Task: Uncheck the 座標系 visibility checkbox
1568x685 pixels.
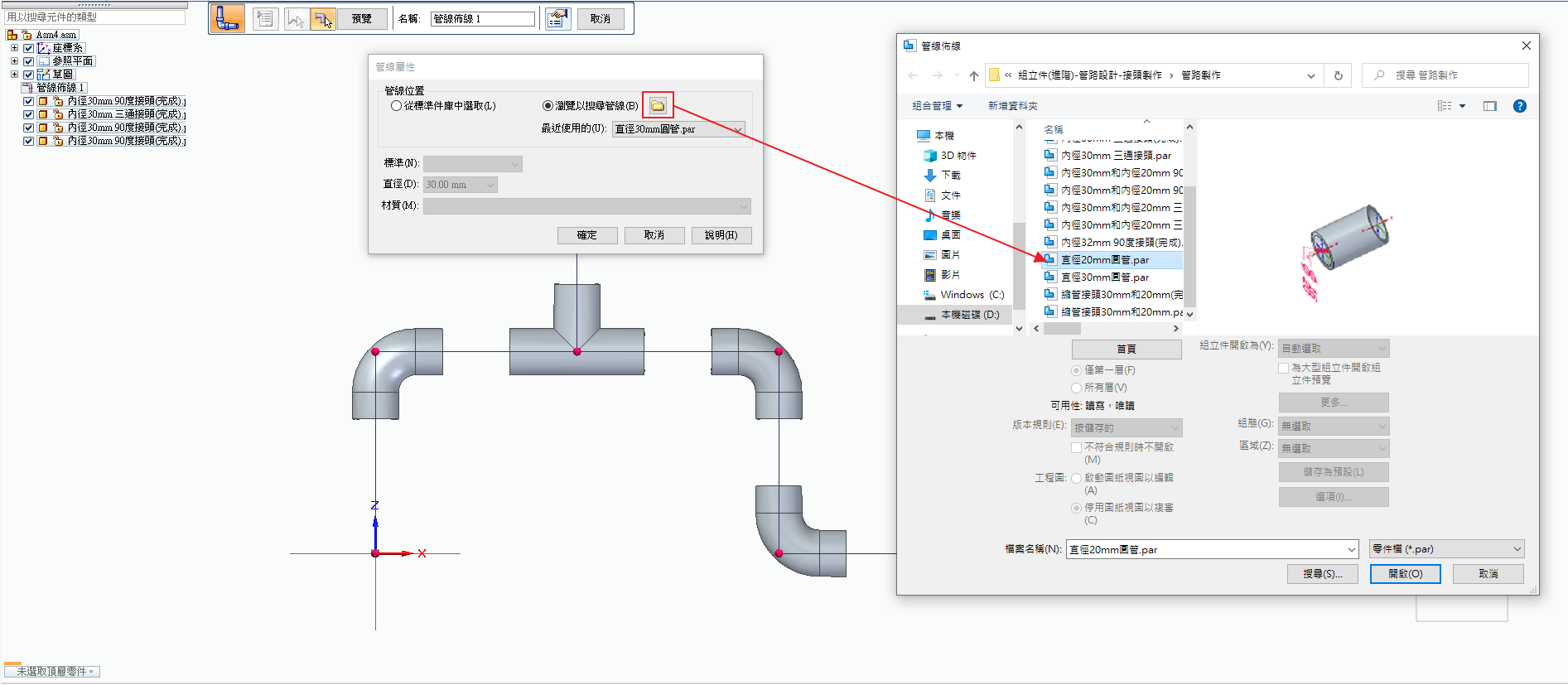Action: 29,48
